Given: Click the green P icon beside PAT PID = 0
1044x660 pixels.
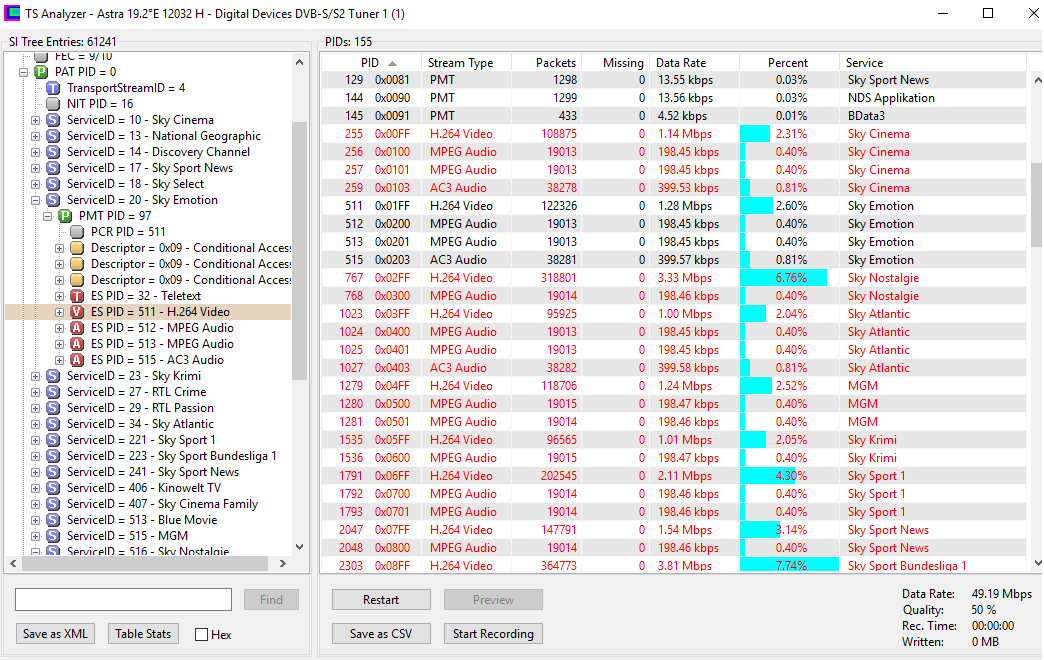Looking at the screenshot, I should tap(41, 72).
